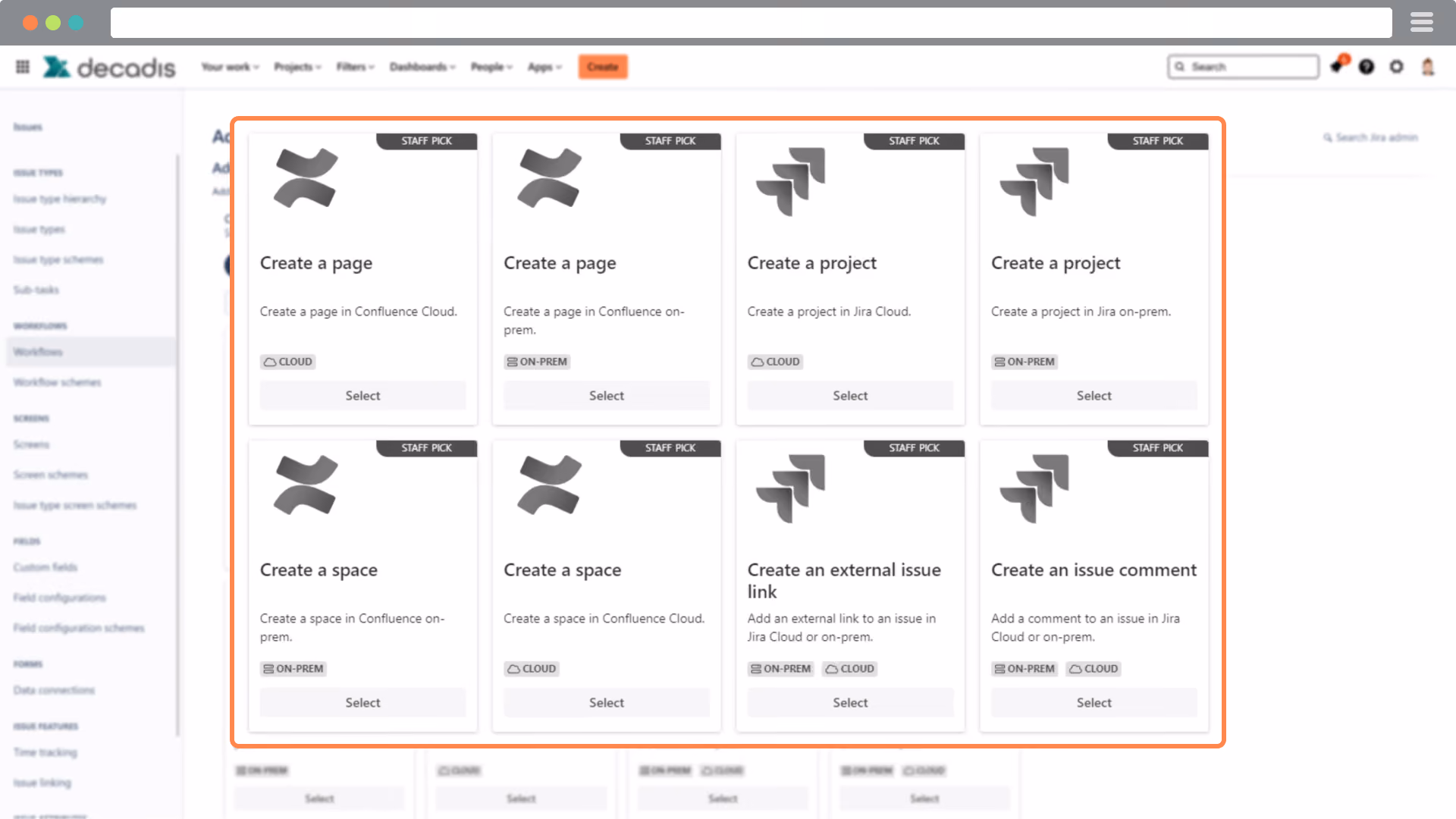The width and height of the screenshot is (1456, 819).
Task: Open Screens in sidebar
Action: pyautogui.click(x=31, y=444)
